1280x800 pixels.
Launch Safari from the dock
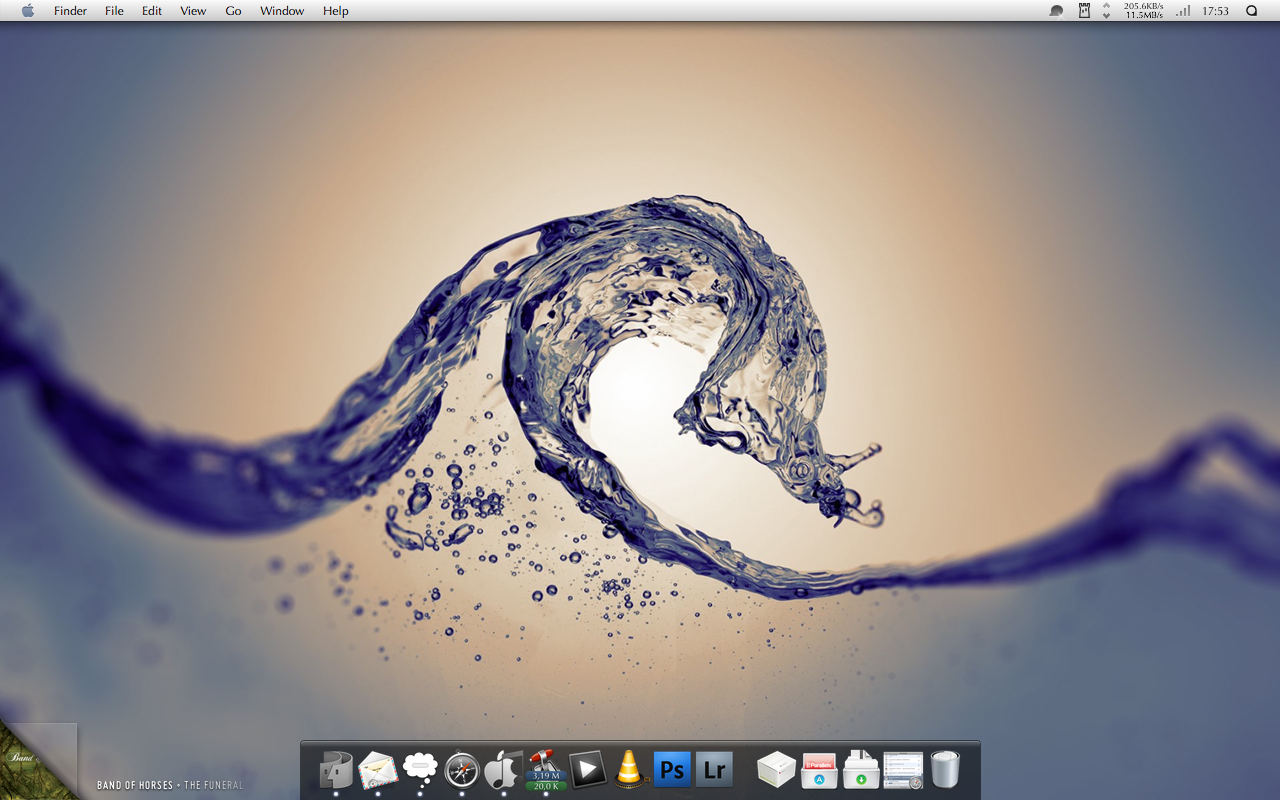point(462,770)
